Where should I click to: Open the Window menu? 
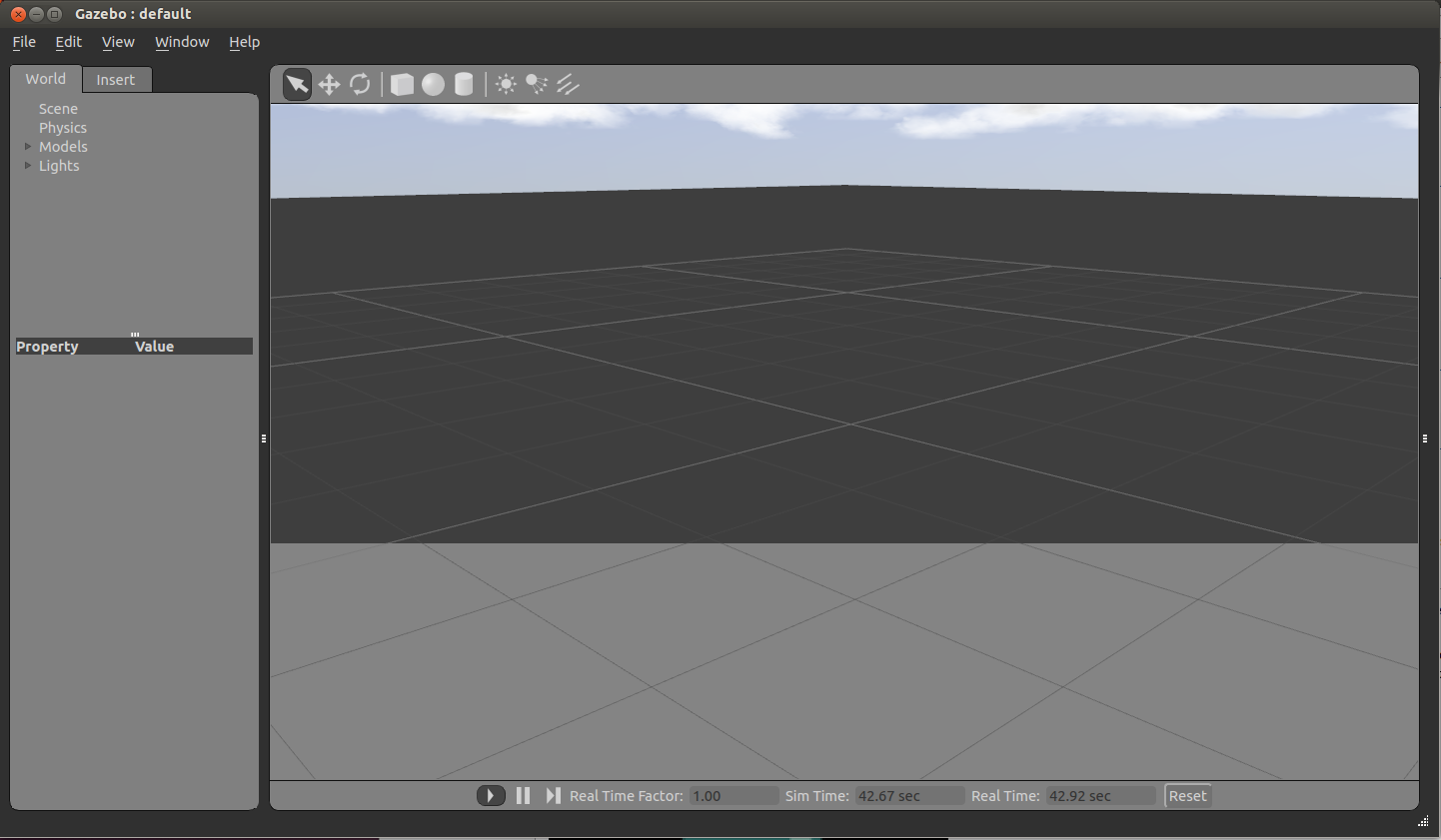coord(182,42)
